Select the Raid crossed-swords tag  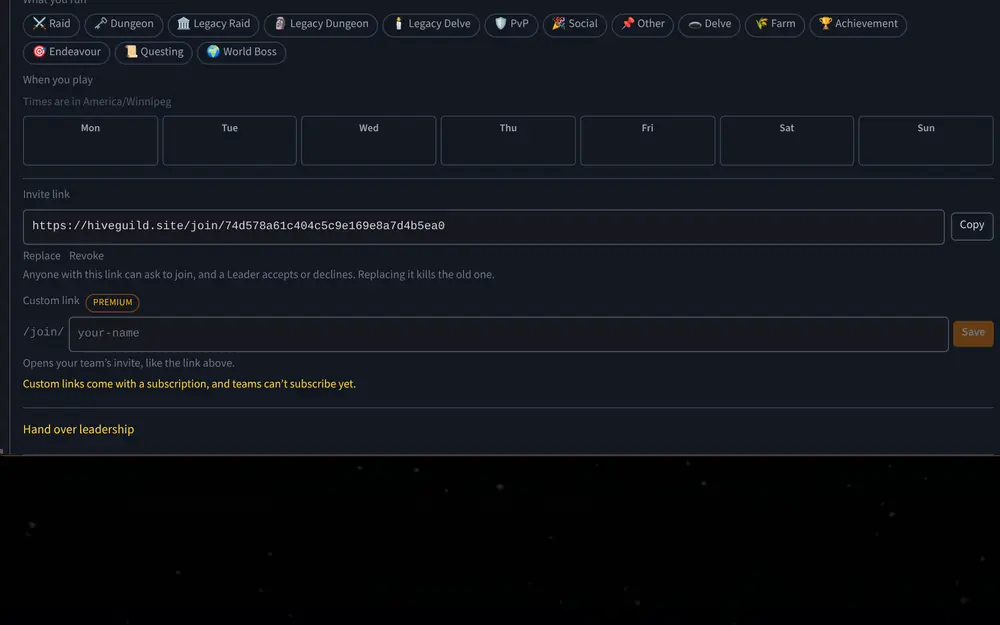click(51, 24)
